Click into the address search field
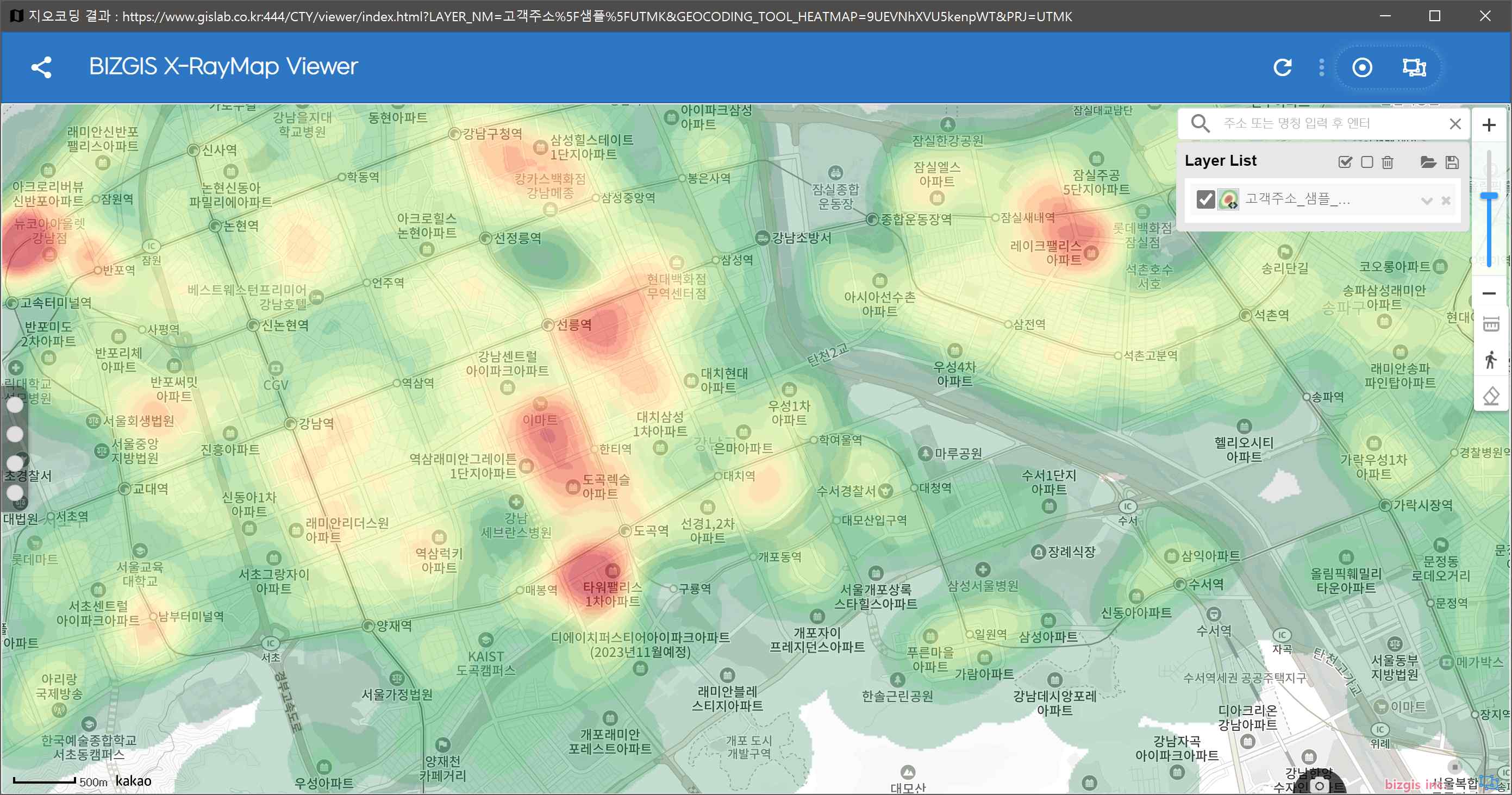 pyautogui.click(x=1333, y=123)
